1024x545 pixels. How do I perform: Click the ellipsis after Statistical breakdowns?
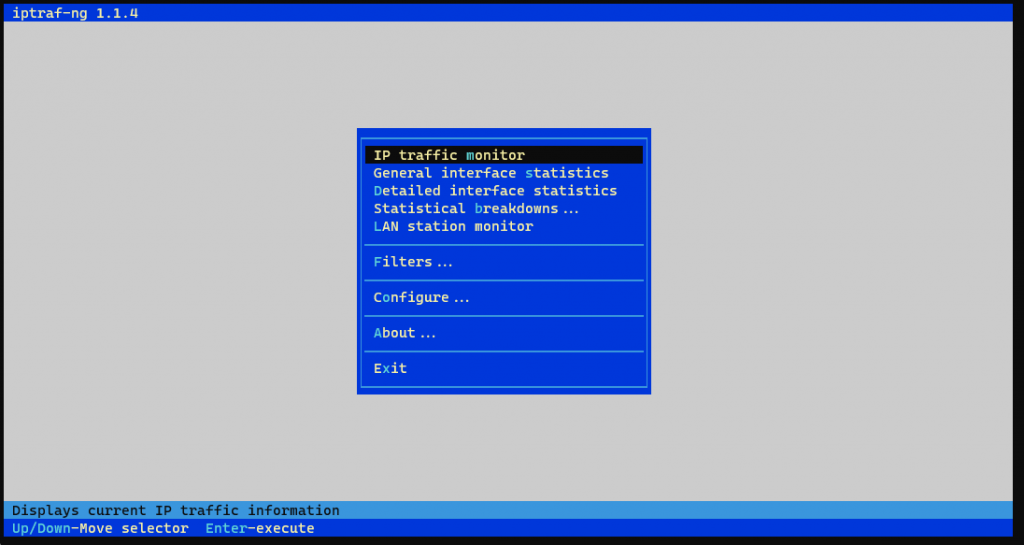pyautogui.click(x=570, y=210)
